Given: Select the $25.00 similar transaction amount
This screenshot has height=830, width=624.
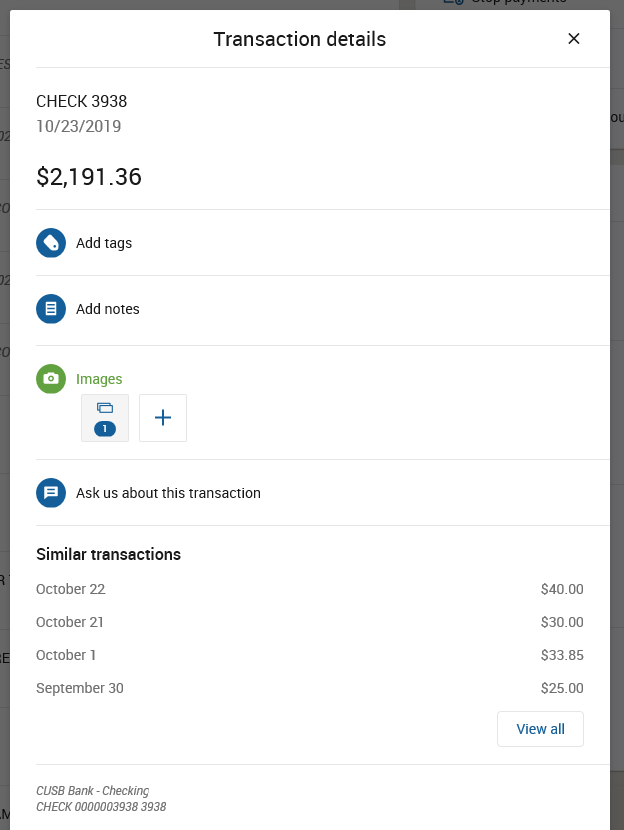Looking at the screenshot, I should (x=561, y=688).
